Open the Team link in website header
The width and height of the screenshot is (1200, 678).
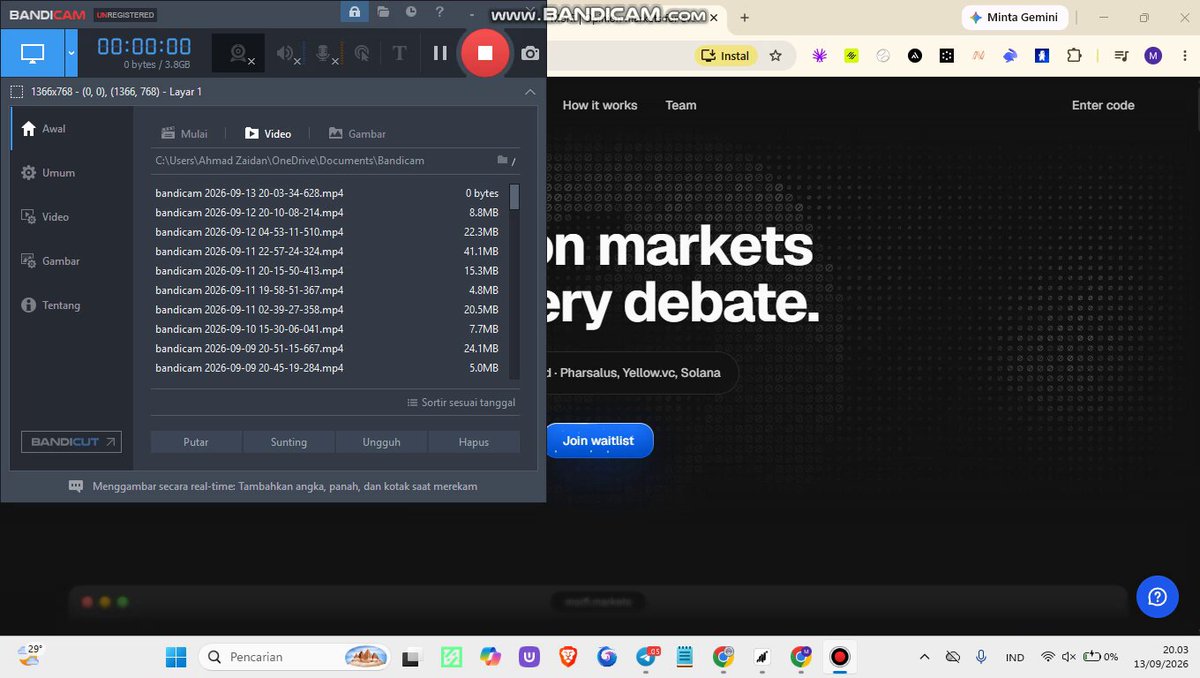tap(681, 105)
